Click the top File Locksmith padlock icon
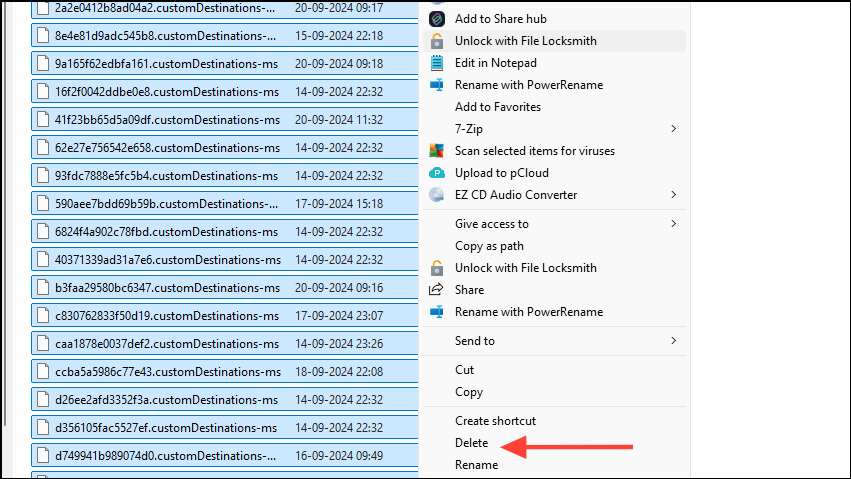This screenshot has width=851, height=479. (437, 41)
